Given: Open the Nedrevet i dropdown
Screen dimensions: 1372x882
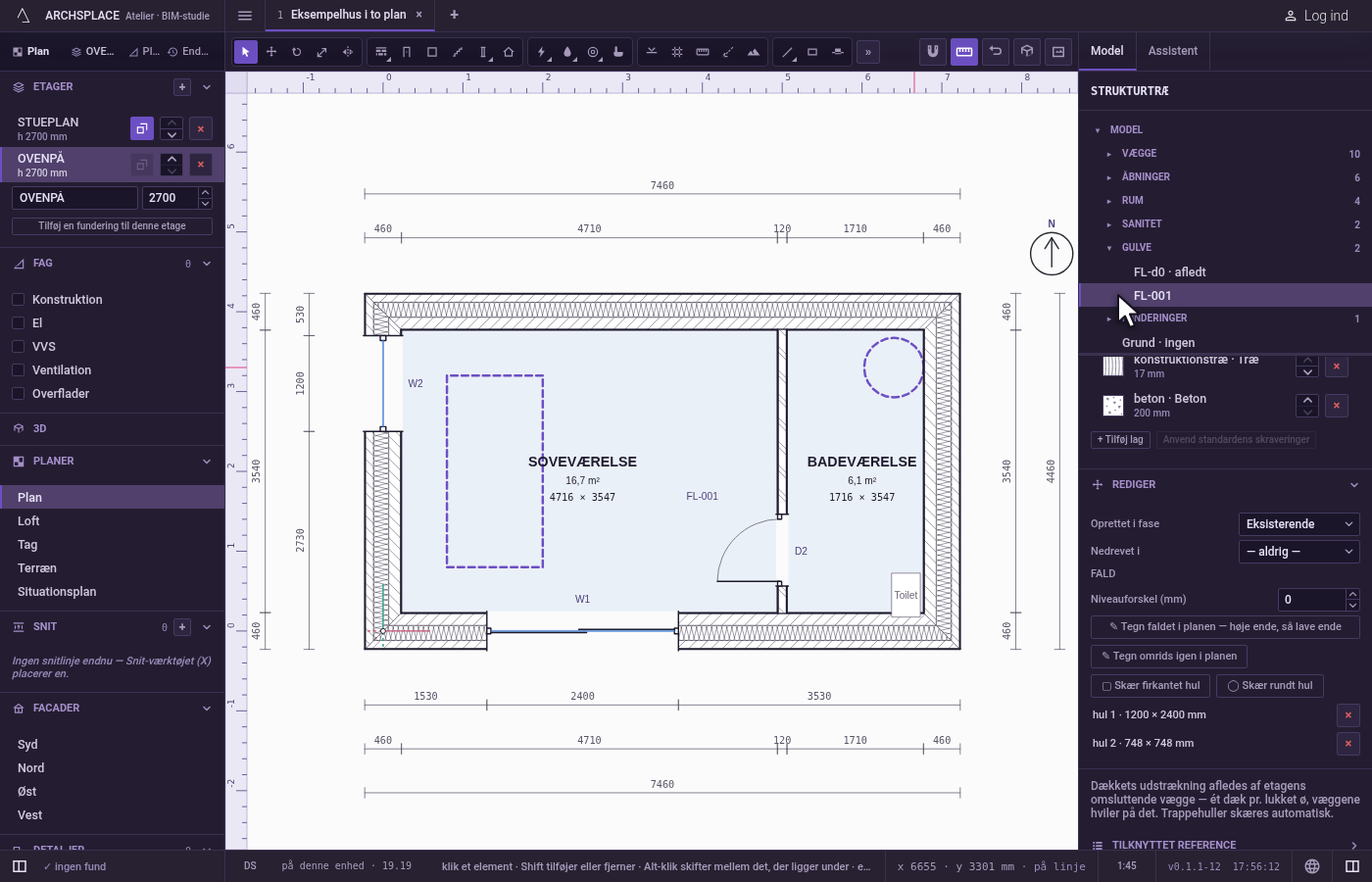Looking at the screenshot, I should point(1299,552).
